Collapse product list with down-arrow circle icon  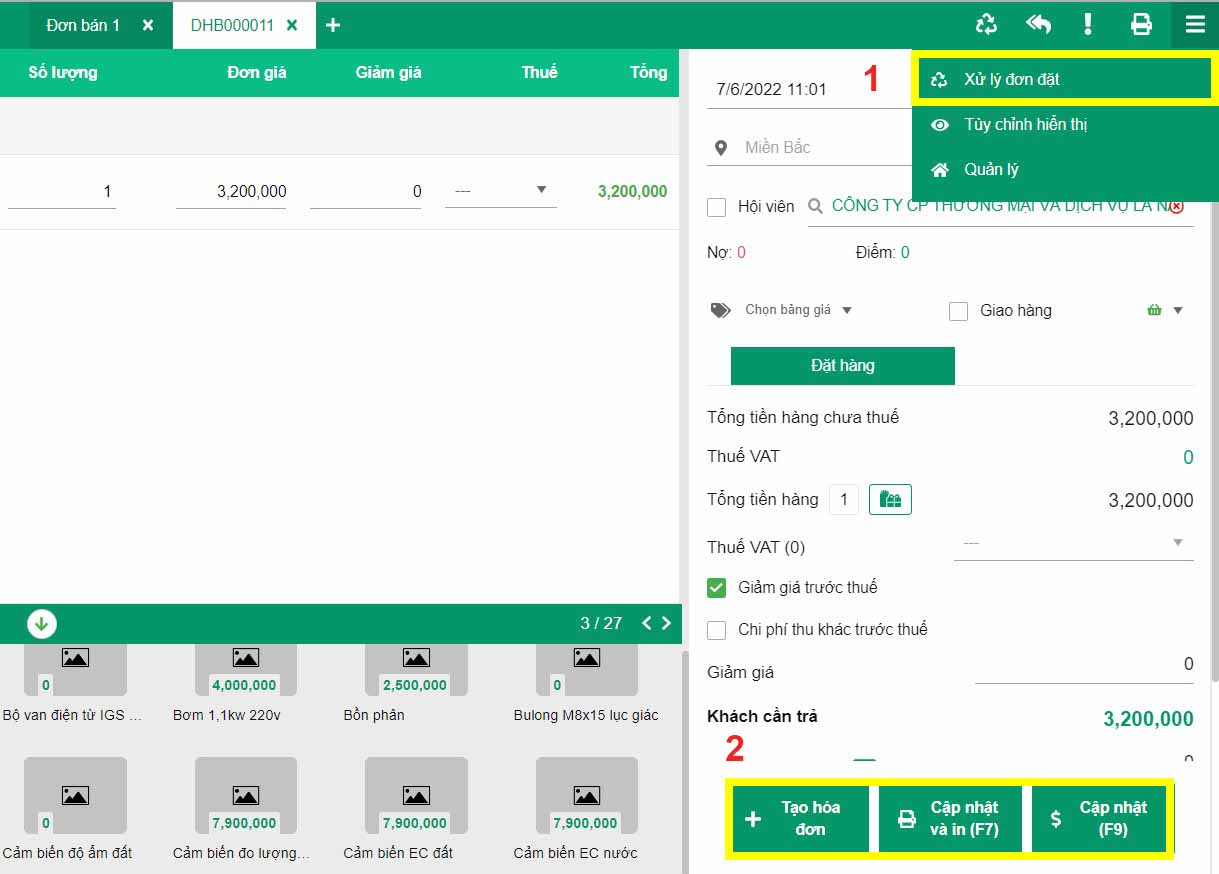point(41,624)
